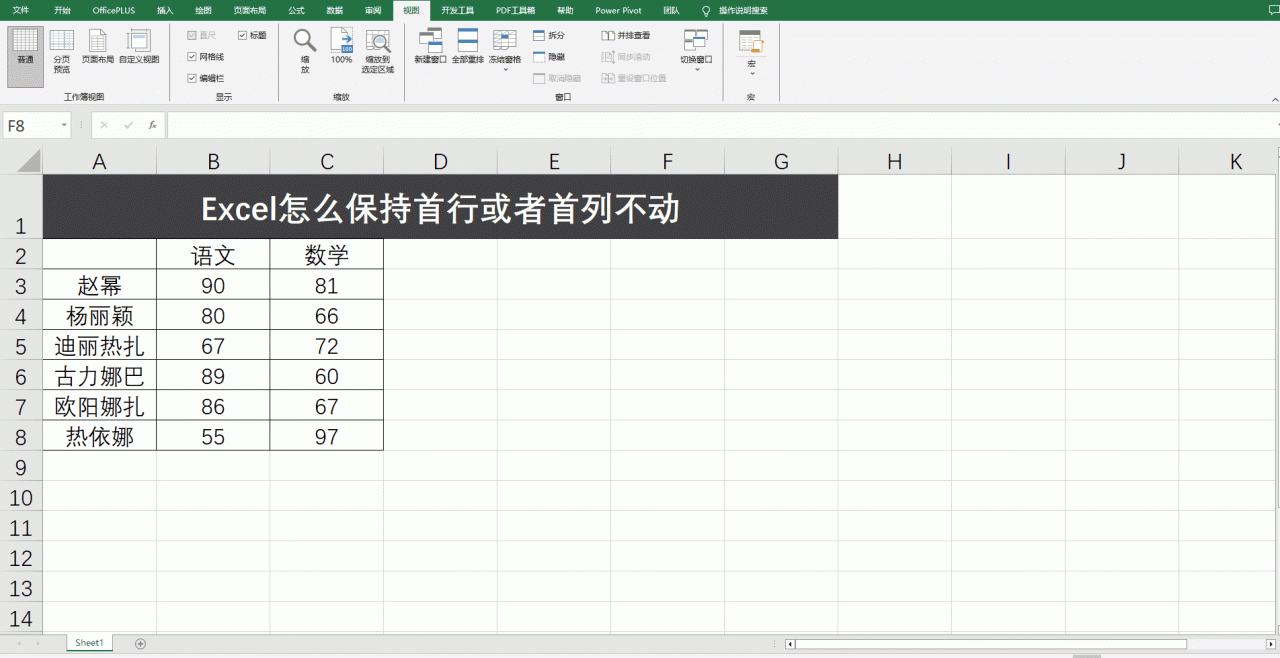The height and width of the screenshot is (658, 1280).
Task: Click 重设窗口位置 reset window position
Action: click(634, 78)
